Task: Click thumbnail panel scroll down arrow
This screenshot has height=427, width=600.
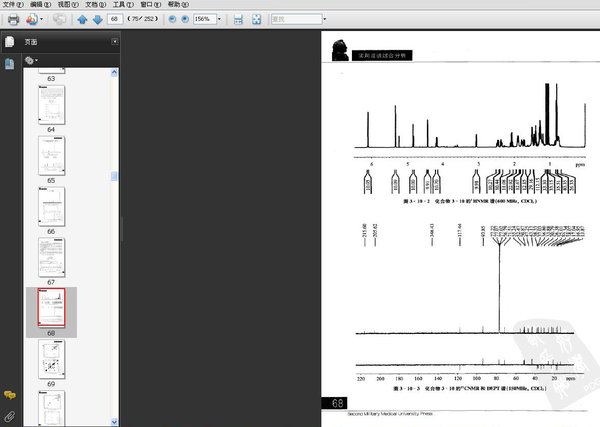Action: (x=114, y=422)
